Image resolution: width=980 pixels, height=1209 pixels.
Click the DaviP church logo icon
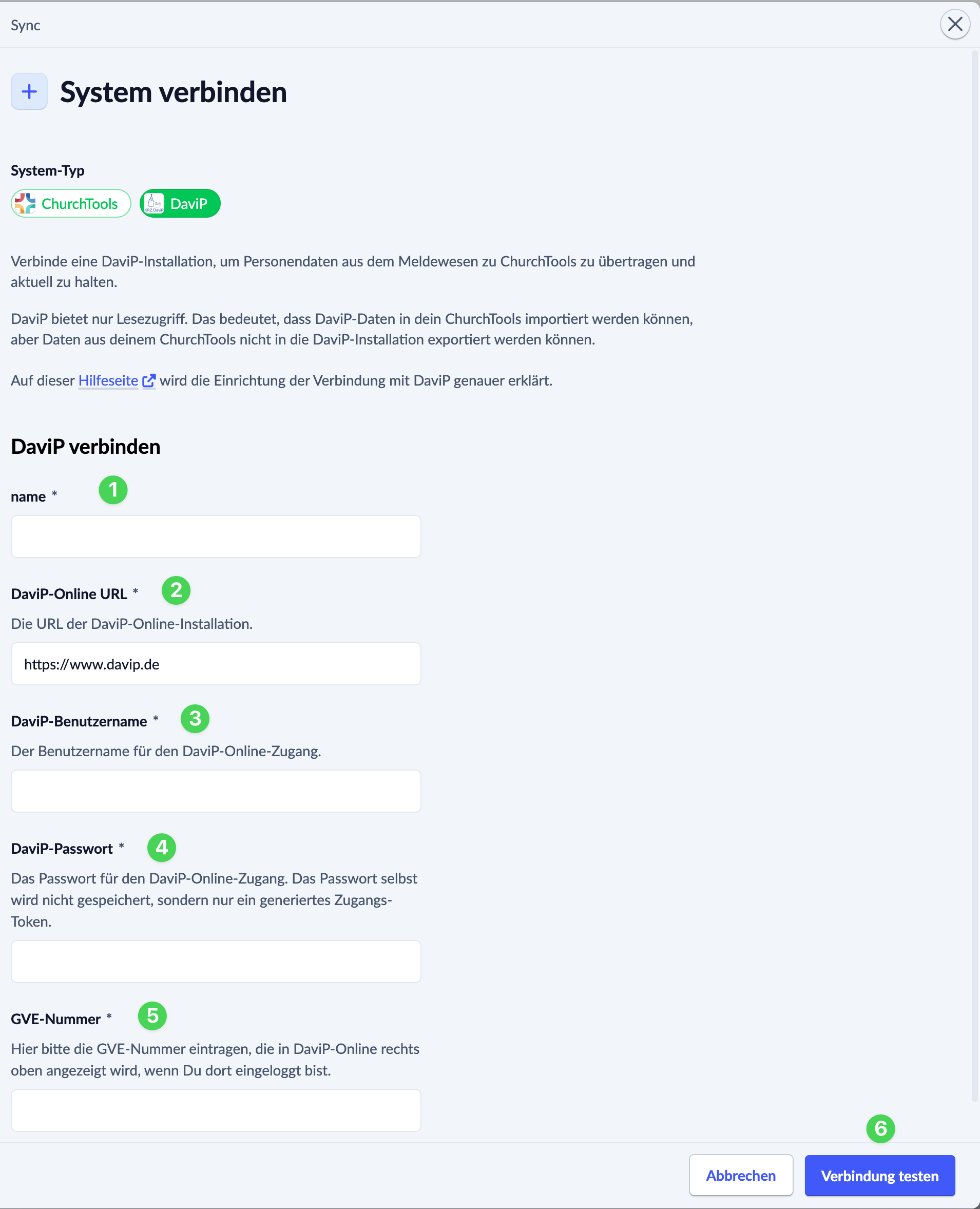[154, 203]
